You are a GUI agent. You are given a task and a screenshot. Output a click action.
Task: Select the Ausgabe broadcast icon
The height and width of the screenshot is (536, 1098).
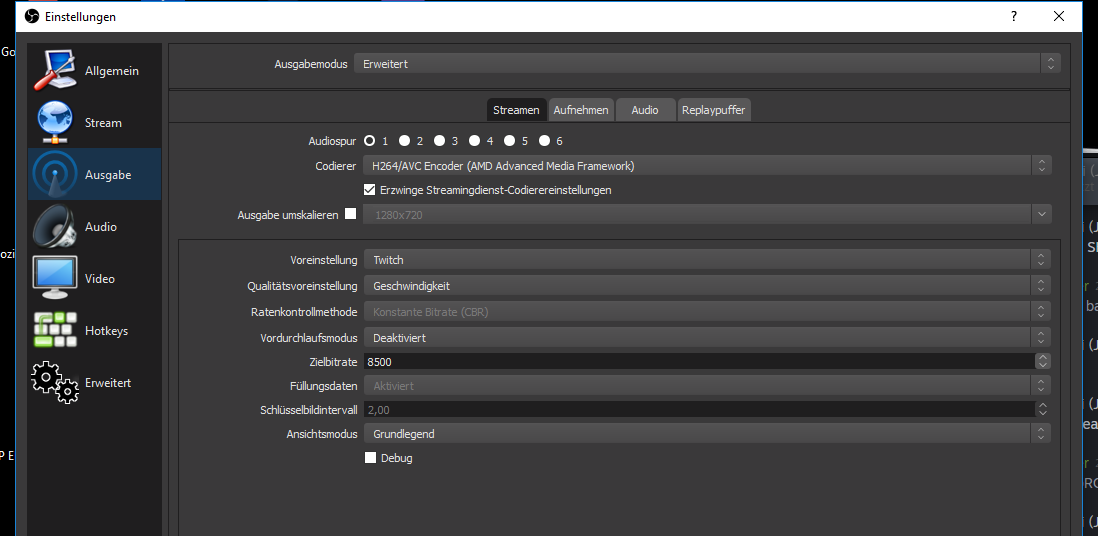pyautogui.click(x=55, y=174)
